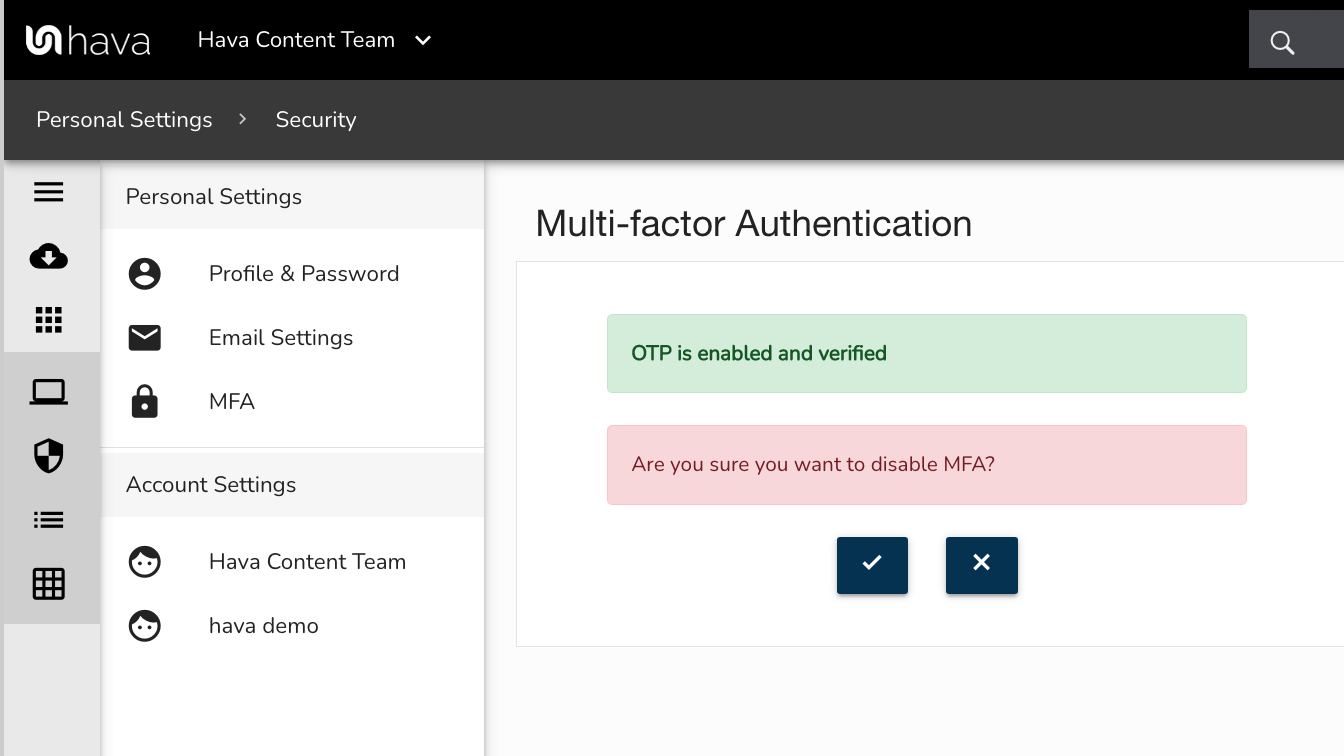
Task: Click the Hava Content Team face icon
Action: pyautogui.click(x=145, y=562)
